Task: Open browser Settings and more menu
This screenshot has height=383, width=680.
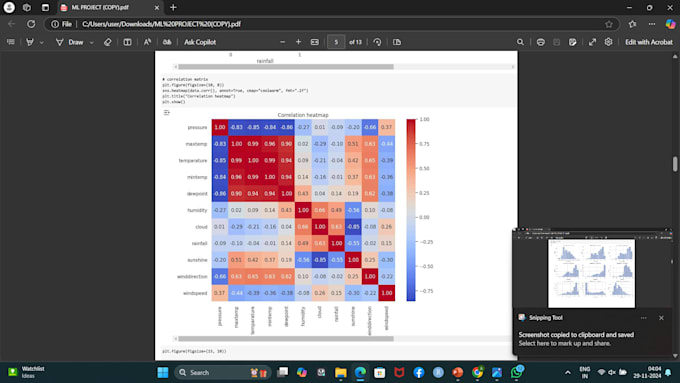Action: pyautogui.click(x=652, y=24)
